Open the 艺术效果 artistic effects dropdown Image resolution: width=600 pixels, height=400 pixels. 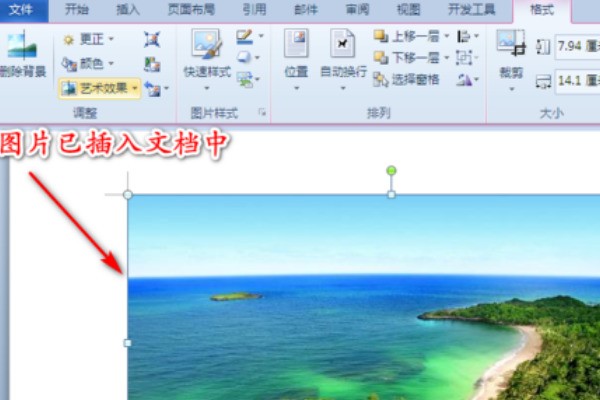pos(99,88)
